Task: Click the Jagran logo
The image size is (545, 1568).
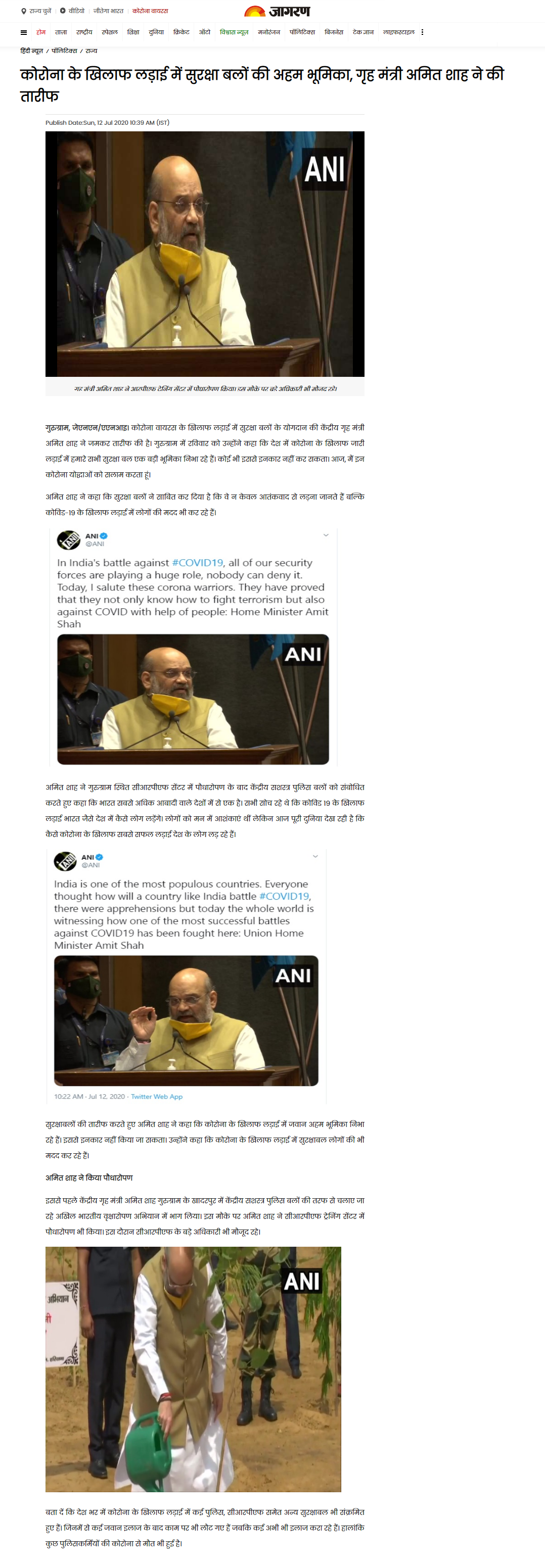Action: (x=277, y=11)
